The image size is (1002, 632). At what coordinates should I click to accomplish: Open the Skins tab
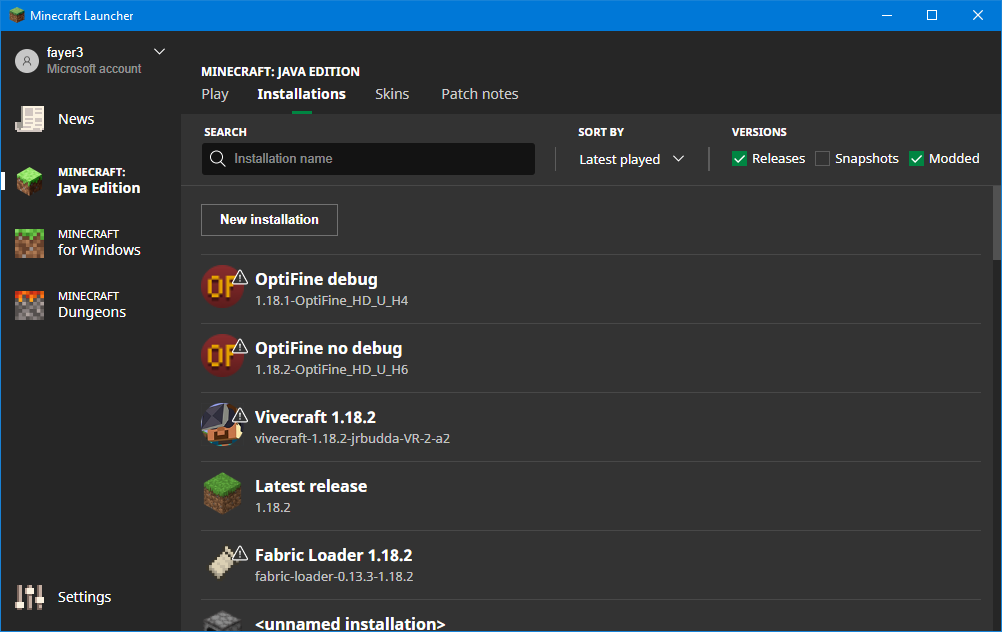pyautogui.click(x=392, y=94)
